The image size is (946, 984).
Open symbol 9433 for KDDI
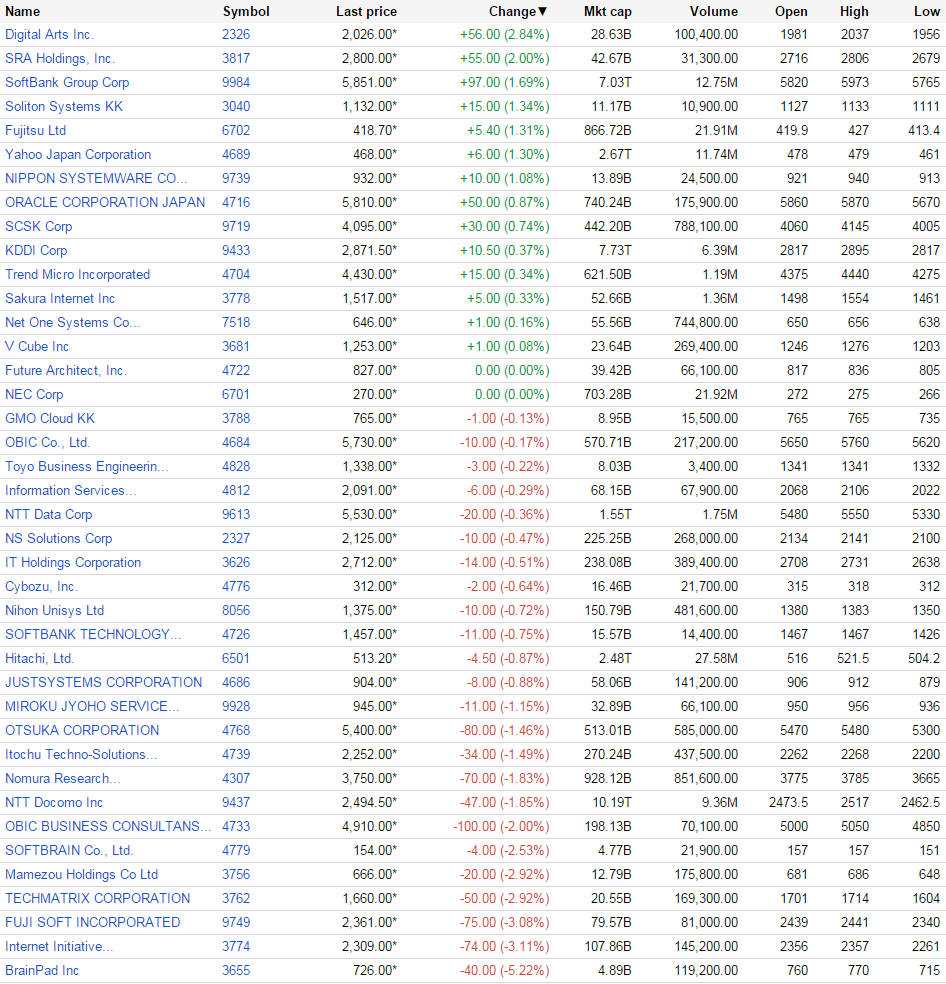click(x=236, y=250)
